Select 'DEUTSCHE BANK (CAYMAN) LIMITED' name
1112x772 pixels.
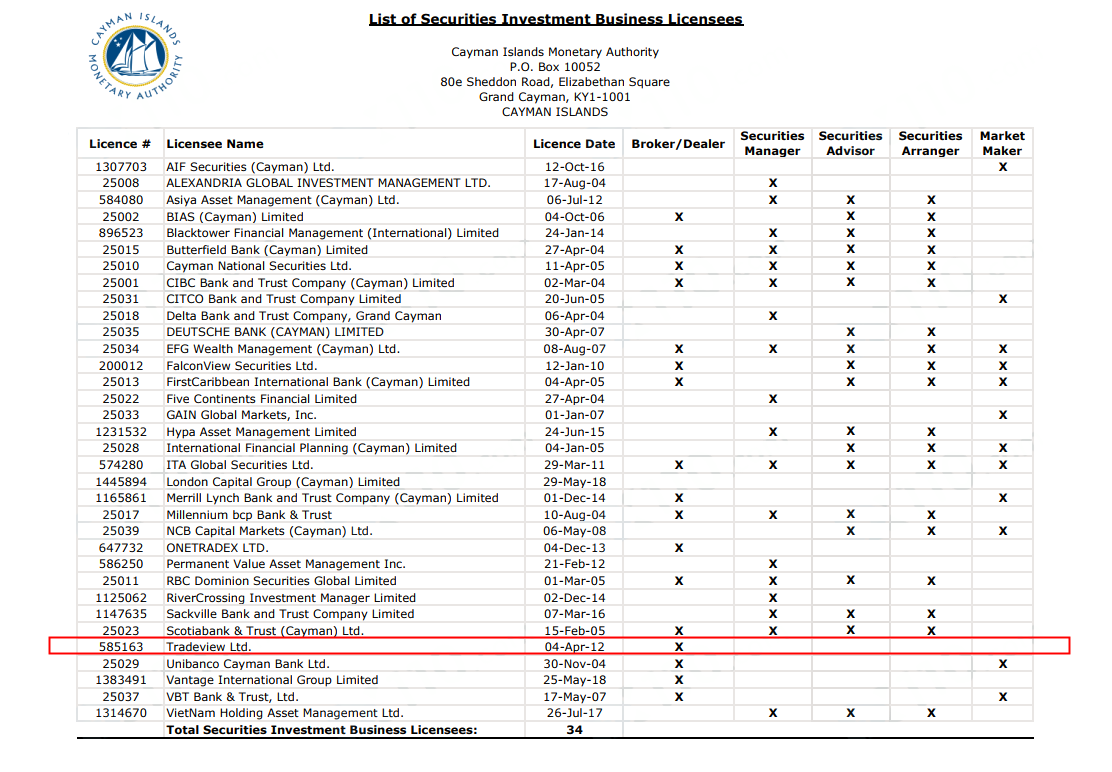click(275, 332)
